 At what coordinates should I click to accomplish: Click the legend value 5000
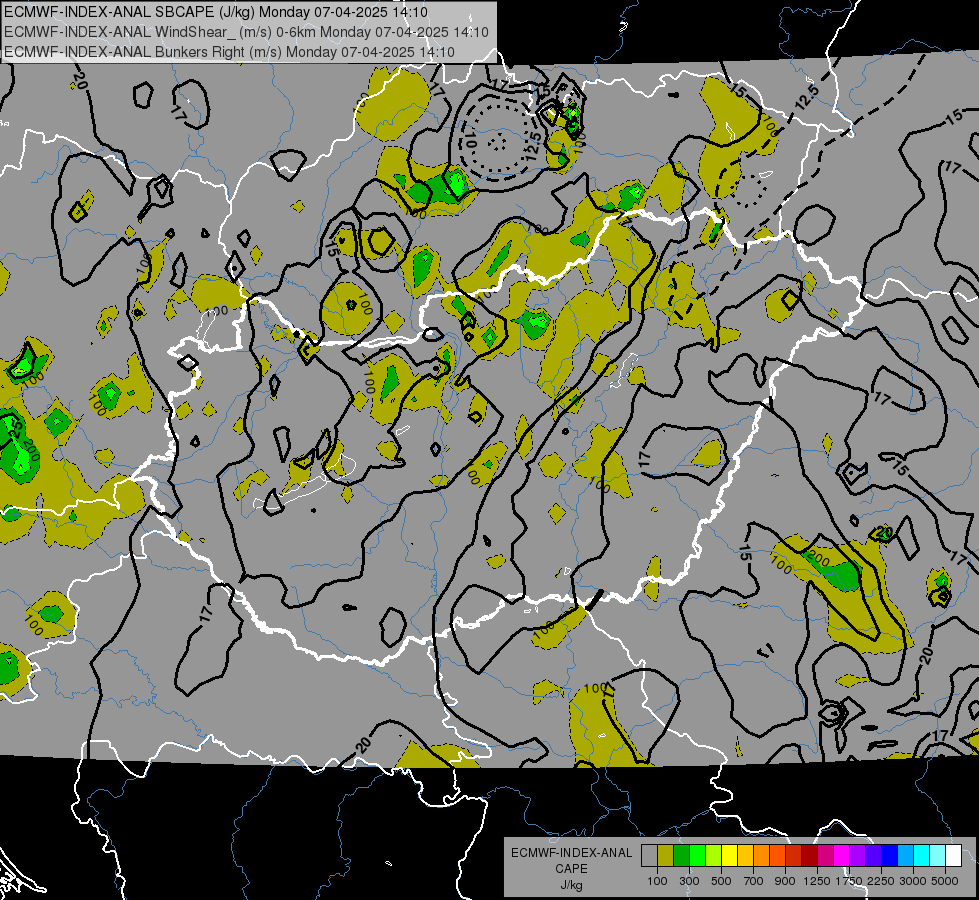tap(945, 881)
